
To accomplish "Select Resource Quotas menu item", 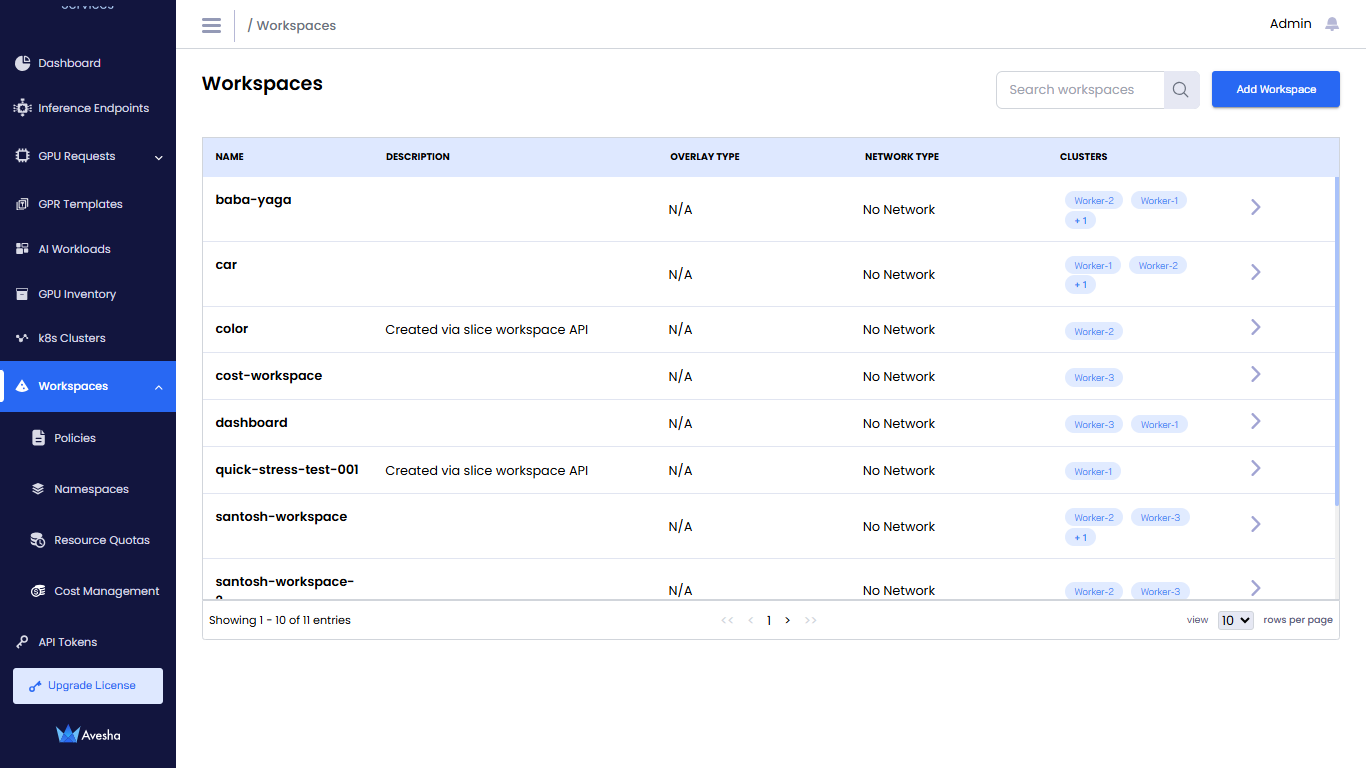I will (x=101, y=540).
